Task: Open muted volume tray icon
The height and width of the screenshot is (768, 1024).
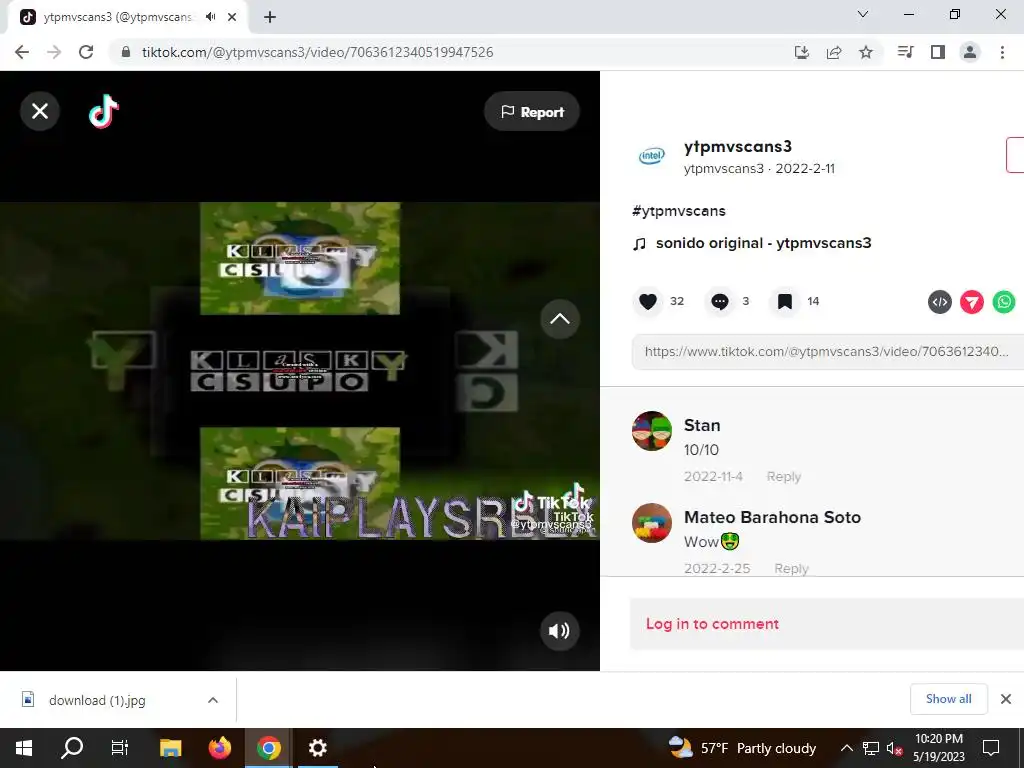Action: [894, 748]
